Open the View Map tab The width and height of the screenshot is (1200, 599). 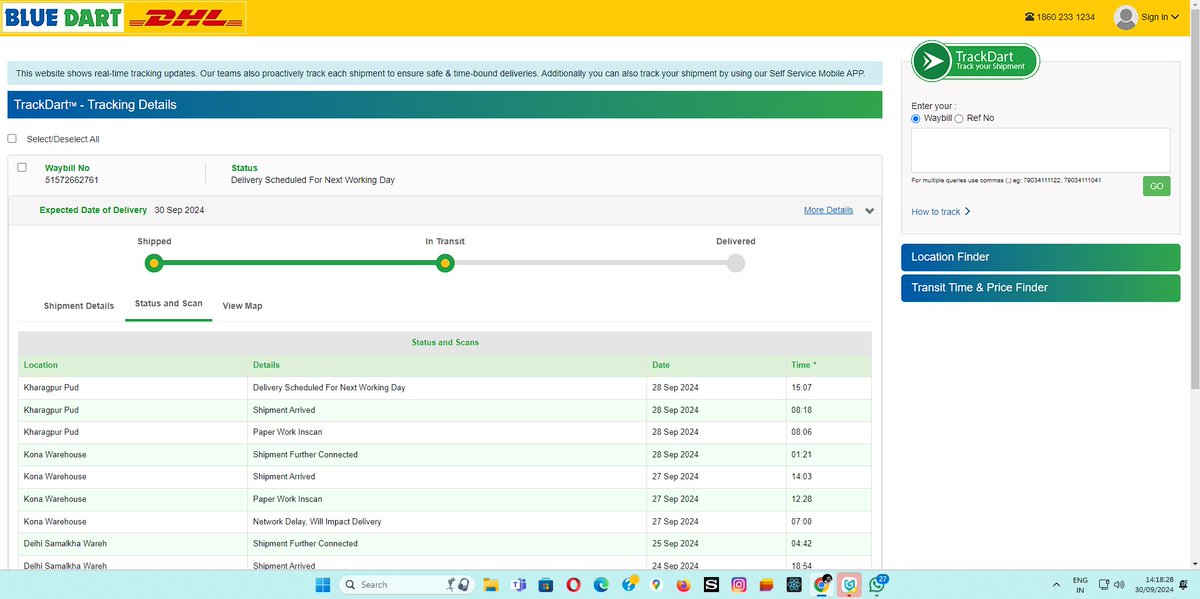[243, 306]
